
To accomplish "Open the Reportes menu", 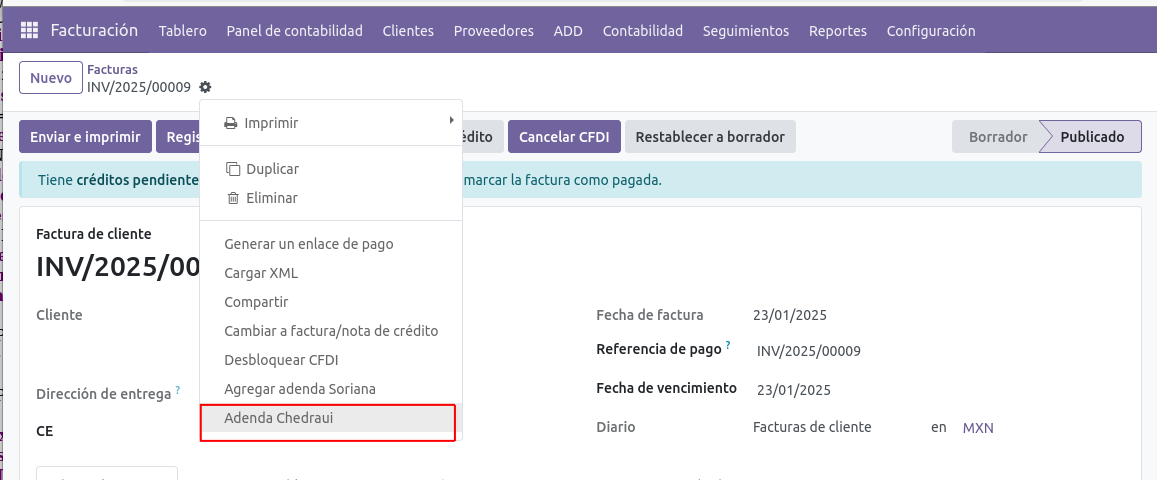I will [837, 31].
